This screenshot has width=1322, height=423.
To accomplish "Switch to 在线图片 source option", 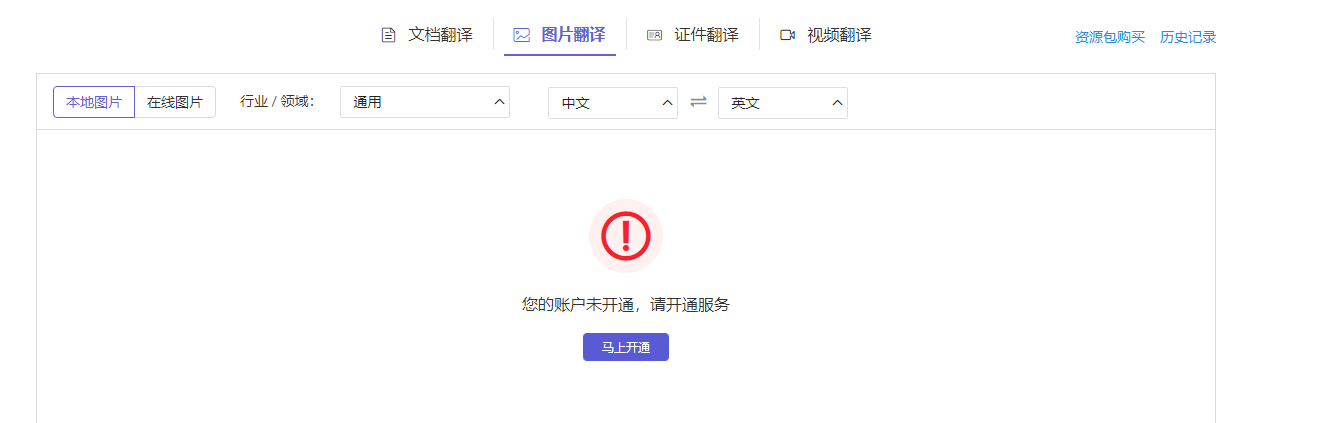I will tap(175, 102).
